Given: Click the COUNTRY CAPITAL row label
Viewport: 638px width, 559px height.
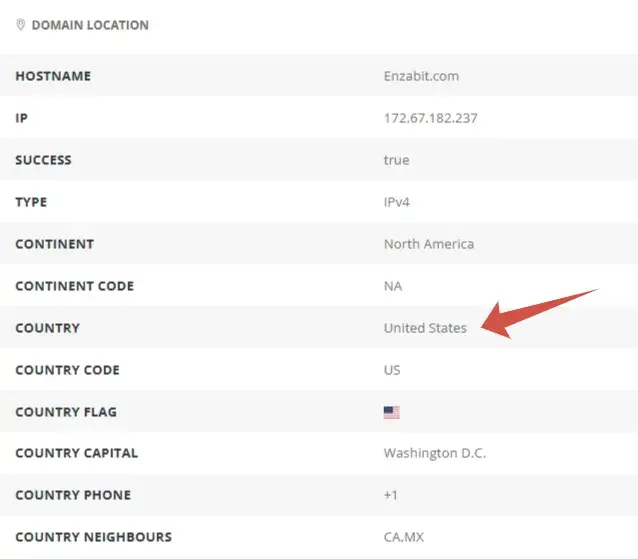Looking at the screenshot, I should [x=77, y=453].
